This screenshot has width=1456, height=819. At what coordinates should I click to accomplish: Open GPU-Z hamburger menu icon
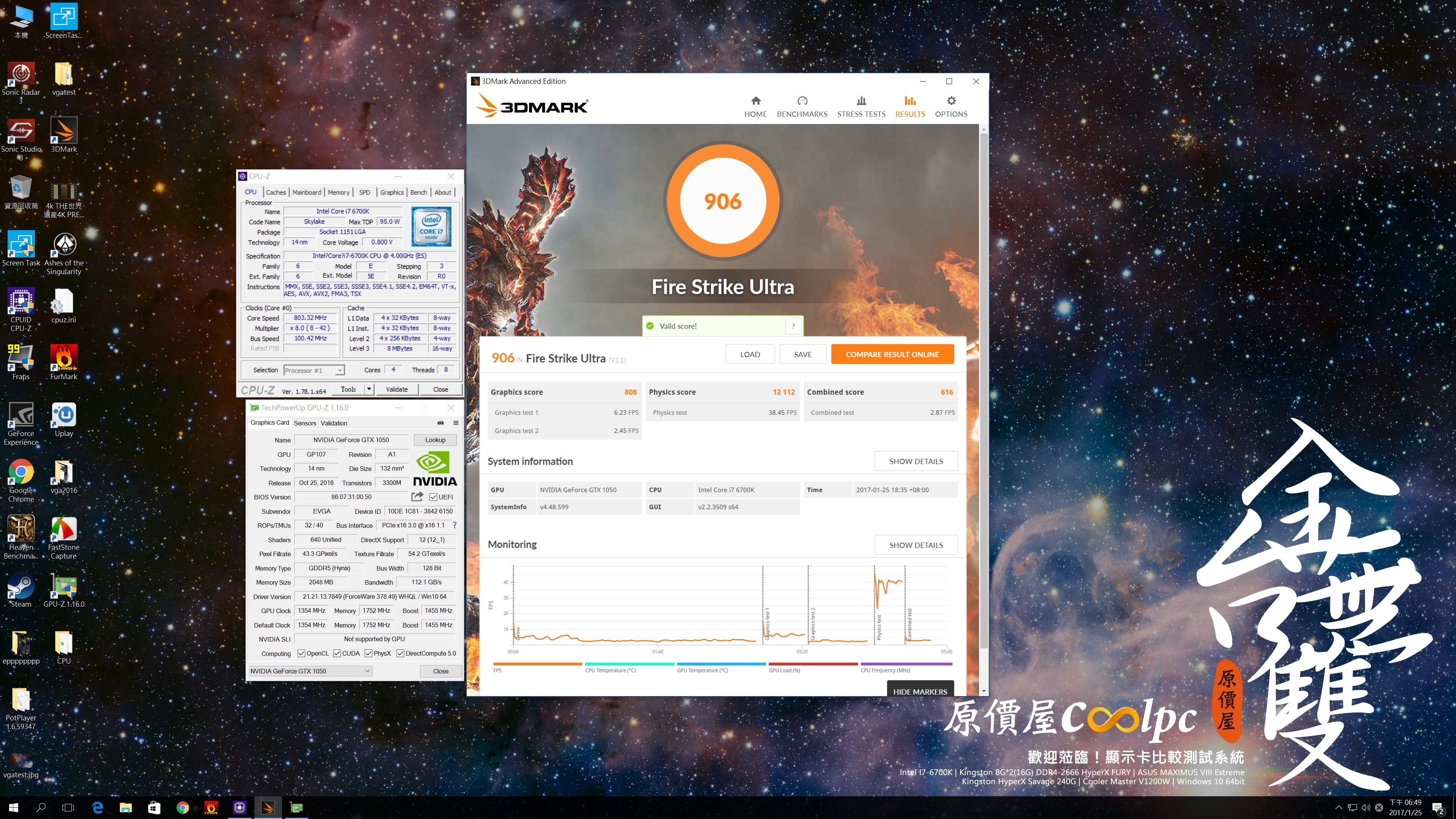[455, 423]
